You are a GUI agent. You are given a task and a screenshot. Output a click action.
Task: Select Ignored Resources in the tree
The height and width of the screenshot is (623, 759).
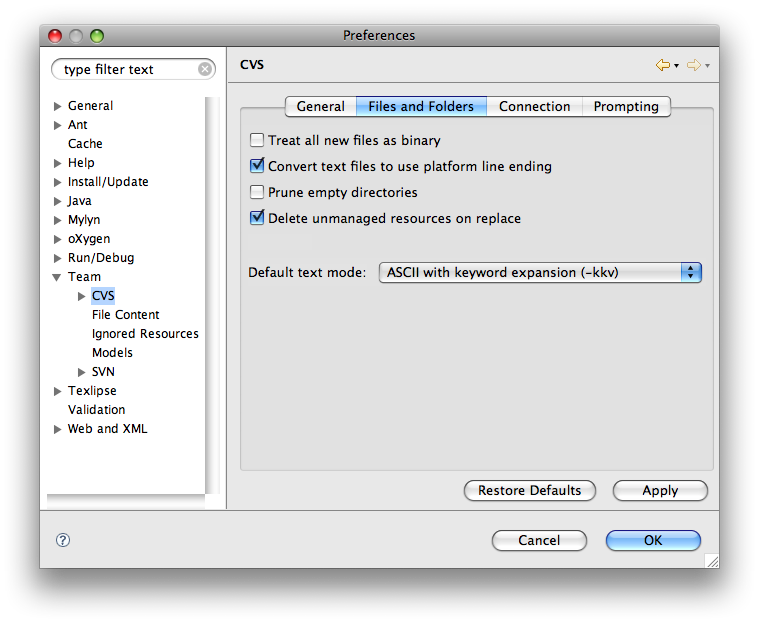[145, 334]
